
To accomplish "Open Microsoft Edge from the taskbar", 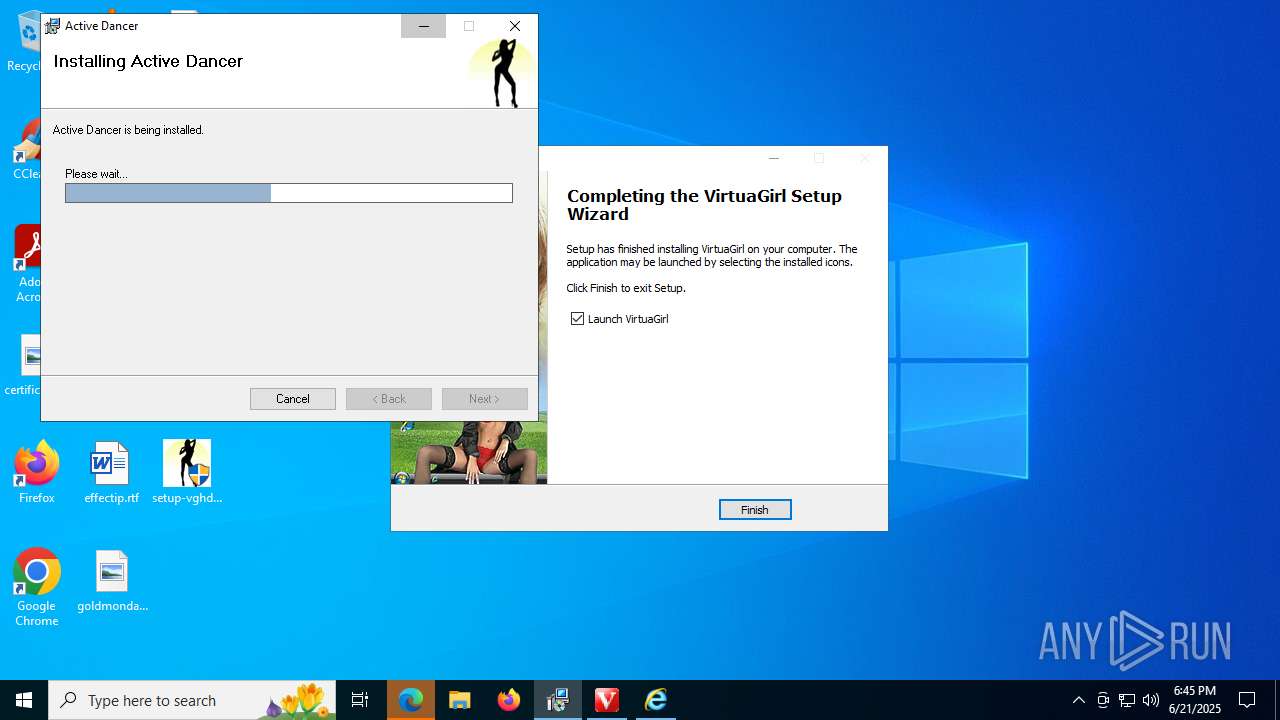I will point(411,700).
